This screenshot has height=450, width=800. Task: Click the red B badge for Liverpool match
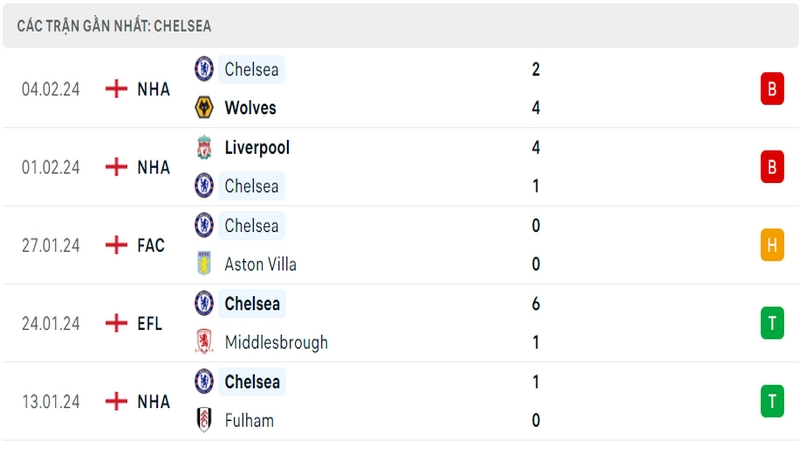click(x=772, y=167)
